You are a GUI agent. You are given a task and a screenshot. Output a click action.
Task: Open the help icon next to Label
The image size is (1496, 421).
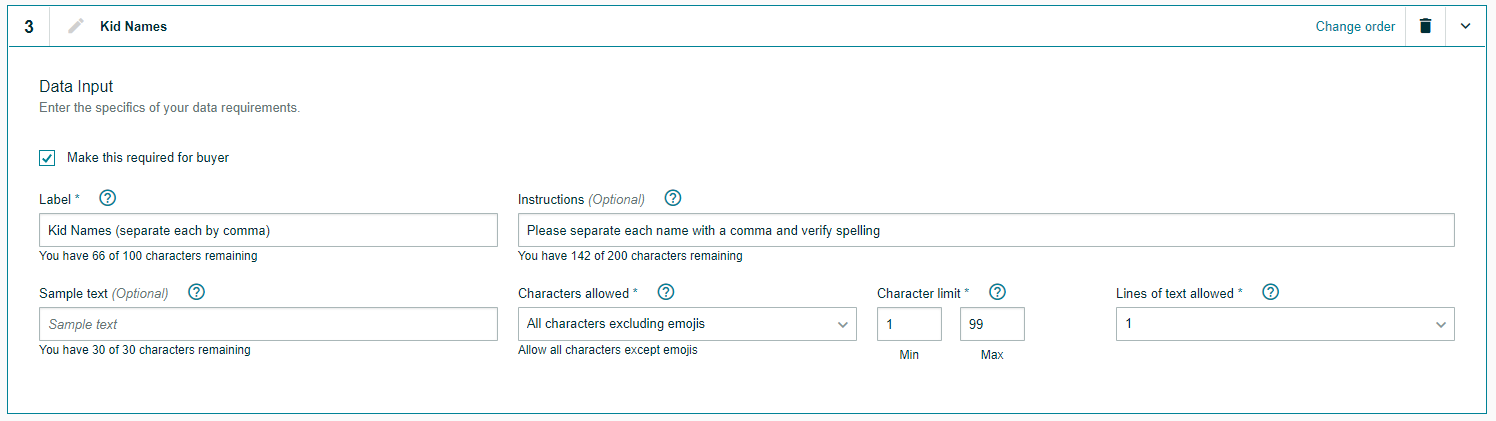click(108, 198)
